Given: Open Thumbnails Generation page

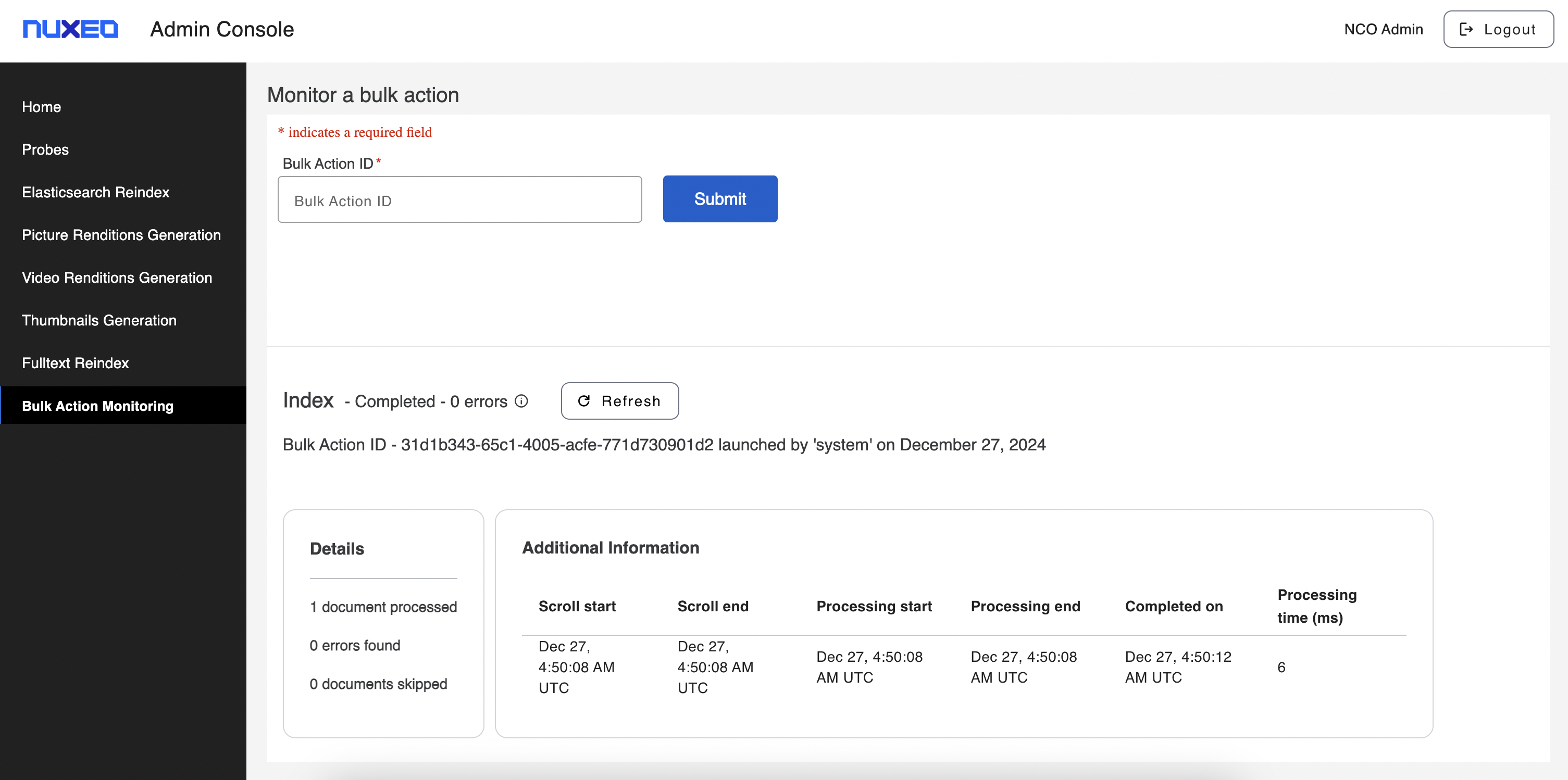Looking at the screenshot, I should click(x=99, y=320).
